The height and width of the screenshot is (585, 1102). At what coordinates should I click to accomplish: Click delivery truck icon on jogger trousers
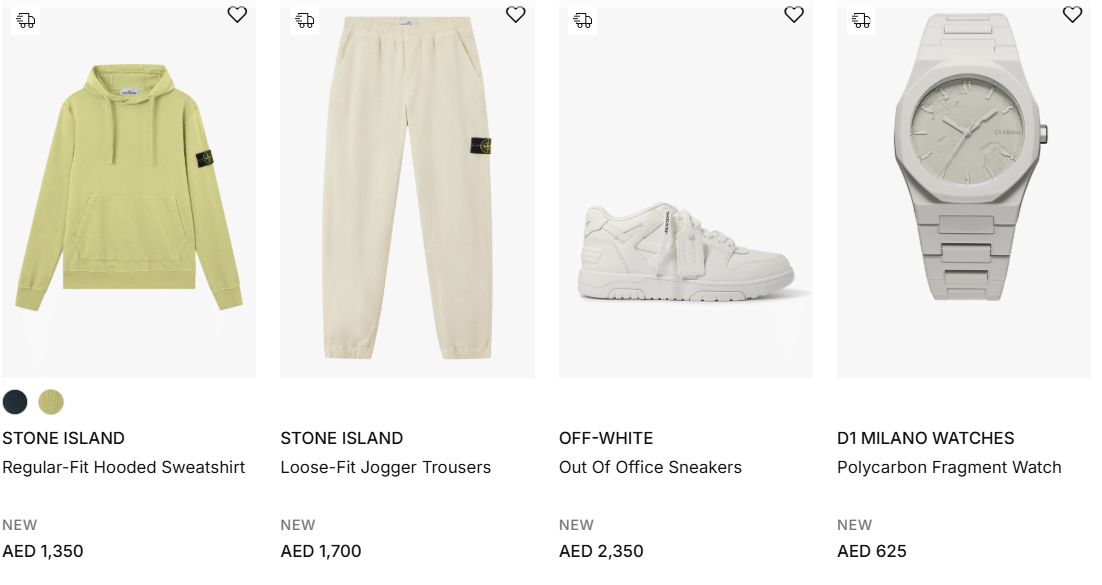[x=305, y=20]
